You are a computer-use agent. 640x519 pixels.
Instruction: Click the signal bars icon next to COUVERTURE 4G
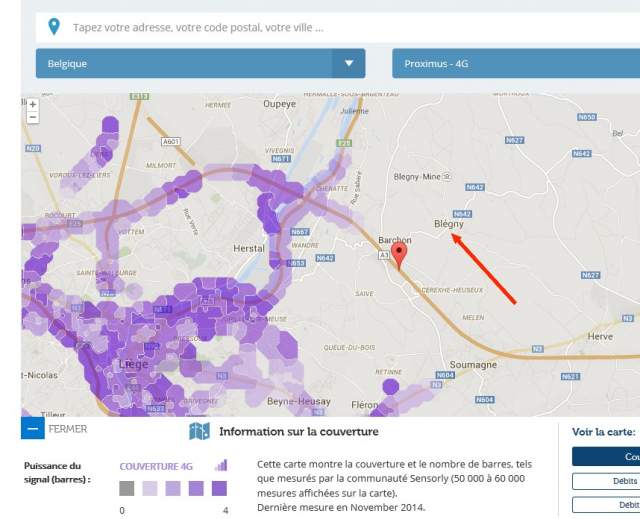[221, 465]
